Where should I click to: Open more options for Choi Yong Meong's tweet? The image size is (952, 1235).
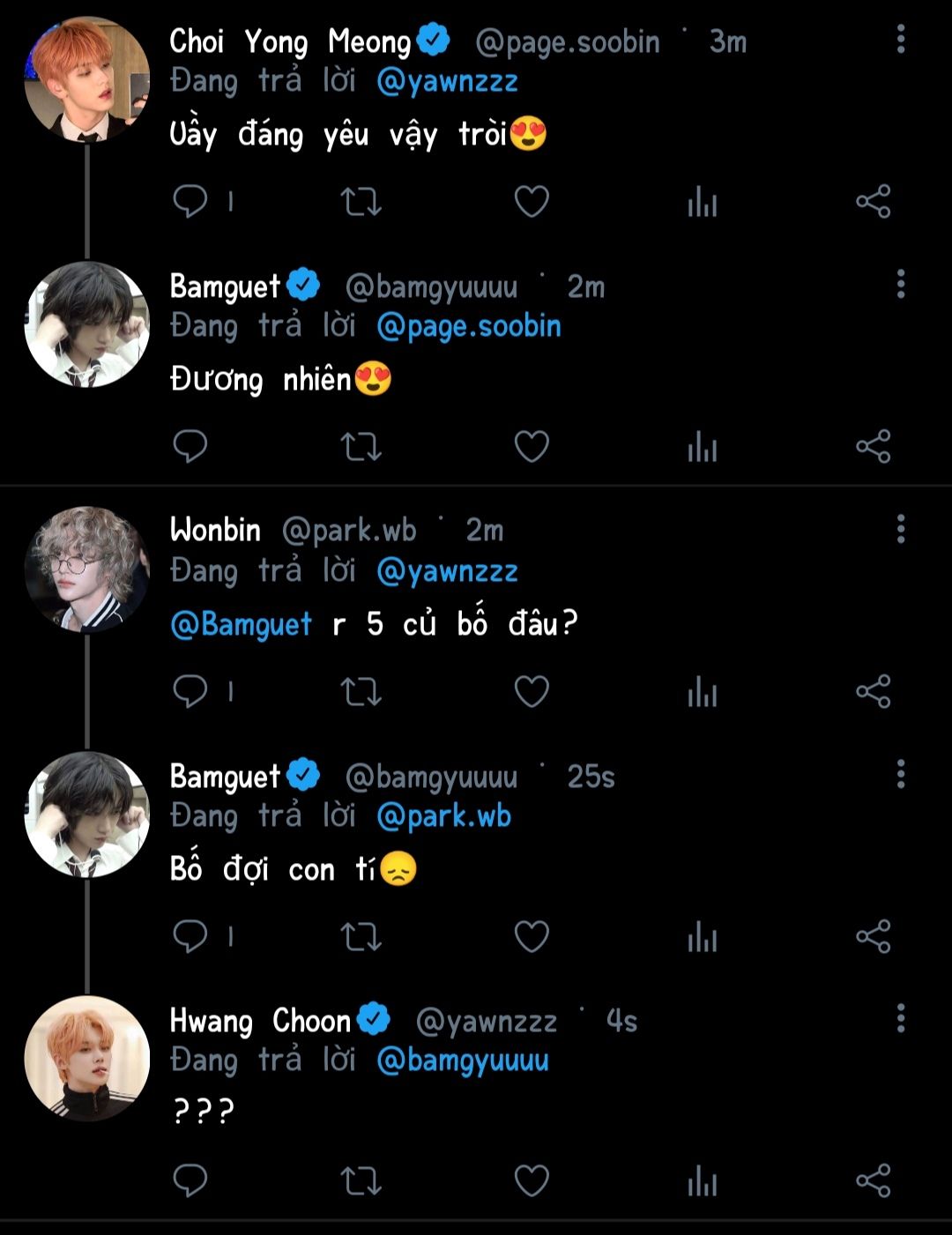(x=900, y=40)
